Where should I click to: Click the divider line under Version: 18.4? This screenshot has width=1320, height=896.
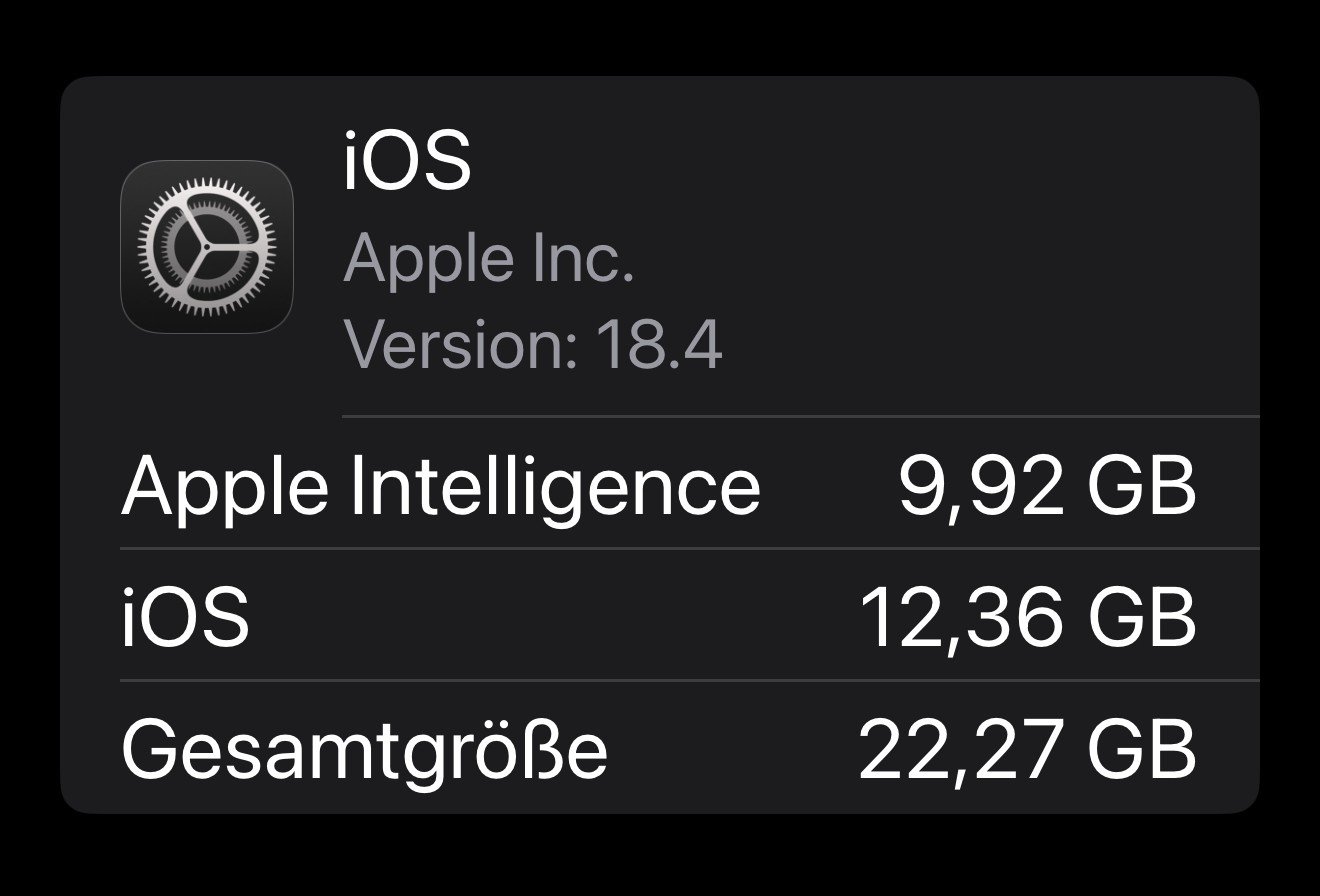click(x=800, y=415)
